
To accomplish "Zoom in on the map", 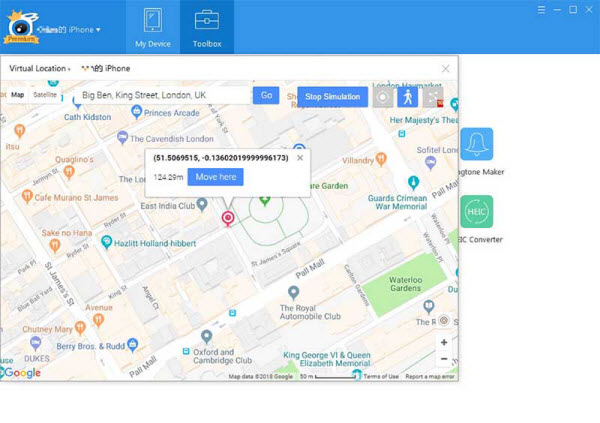I will (x=444, y=342).
